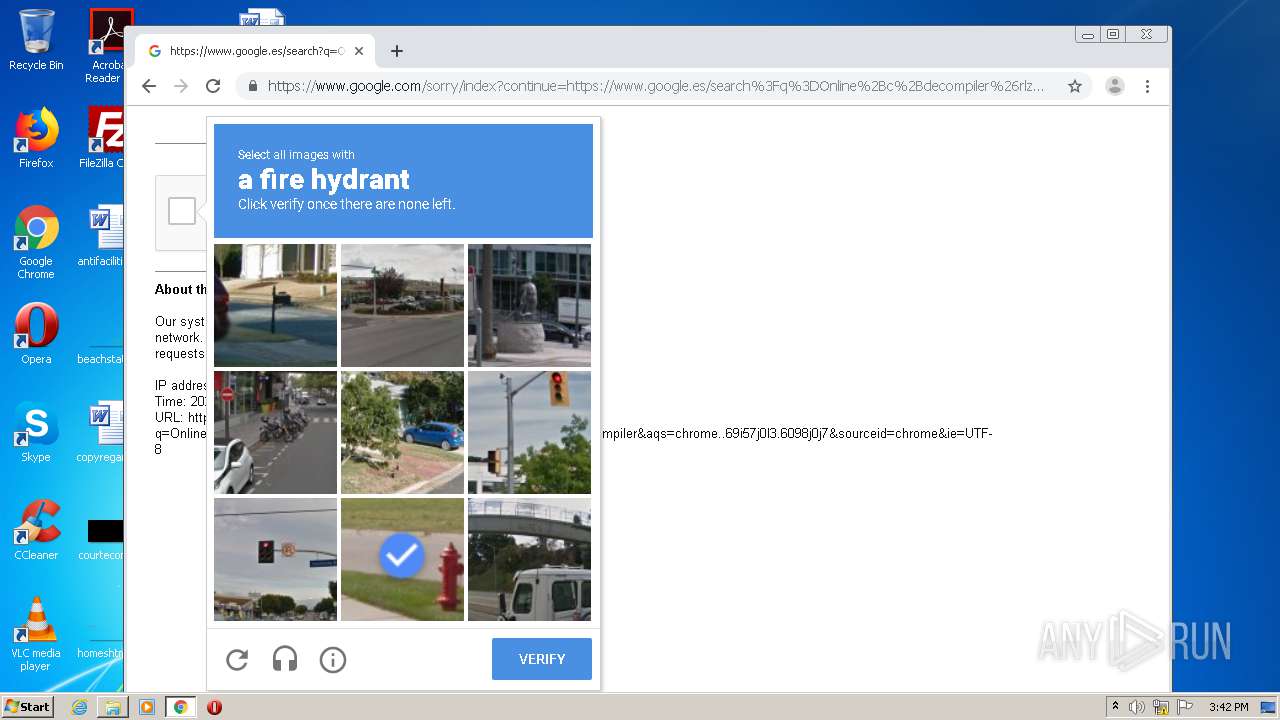Check the I'm not a robot checkbox
Viewport: 1280px width, 720px height.
[182, 211]
